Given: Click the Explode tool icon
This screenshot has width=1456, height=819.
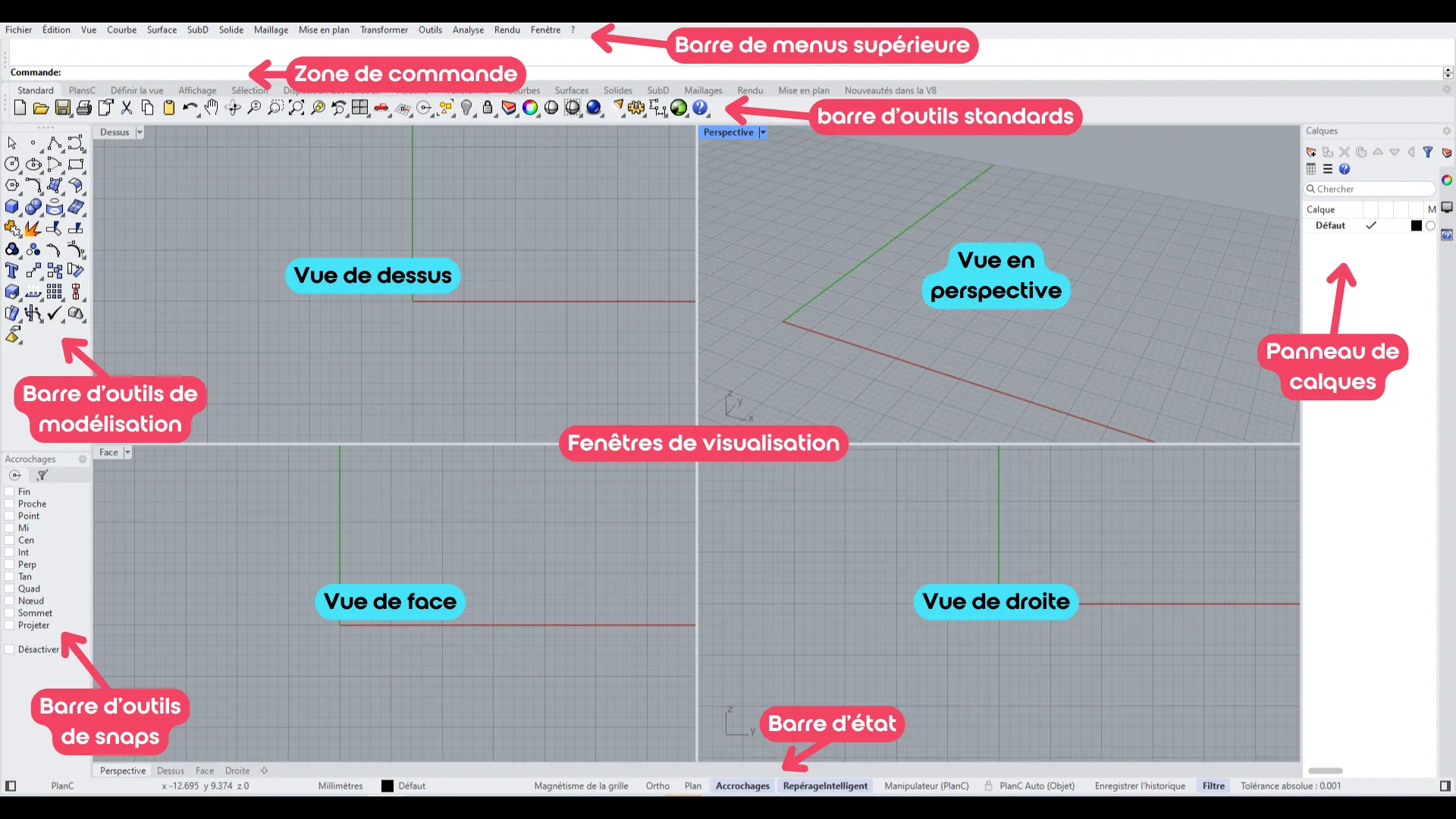Looking at the screenshot, I should [33, 228].
